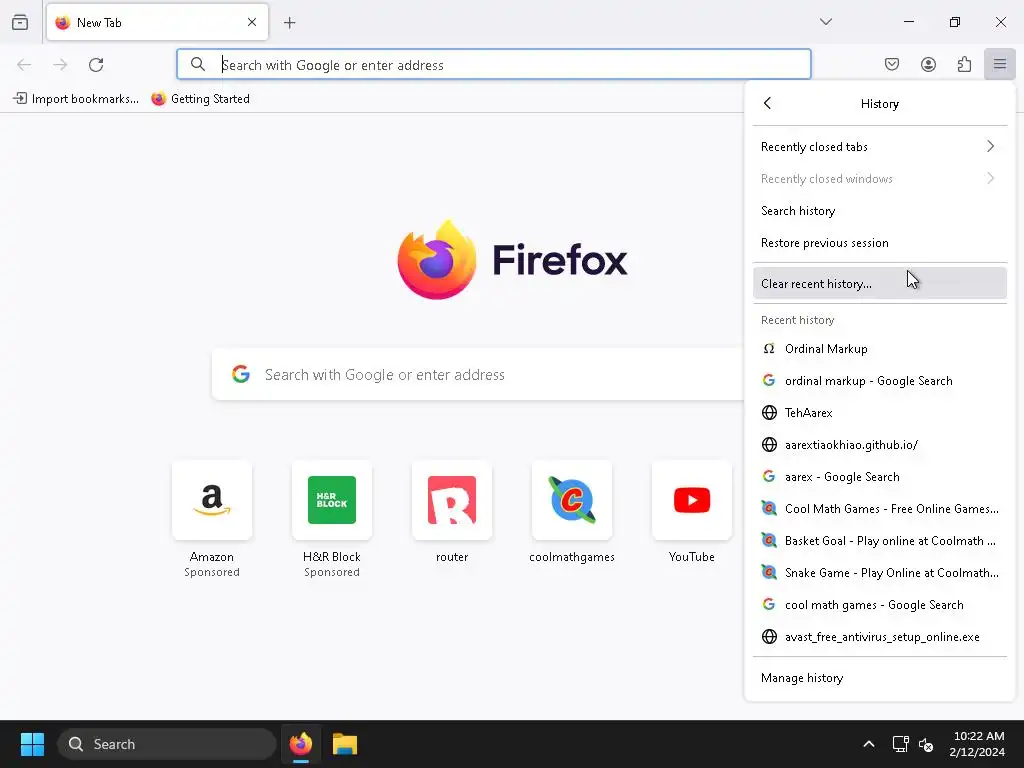Click Import bookmarks in the bookmarks toolbar
The image size is (1024, 768).
[x=76, y=99]
